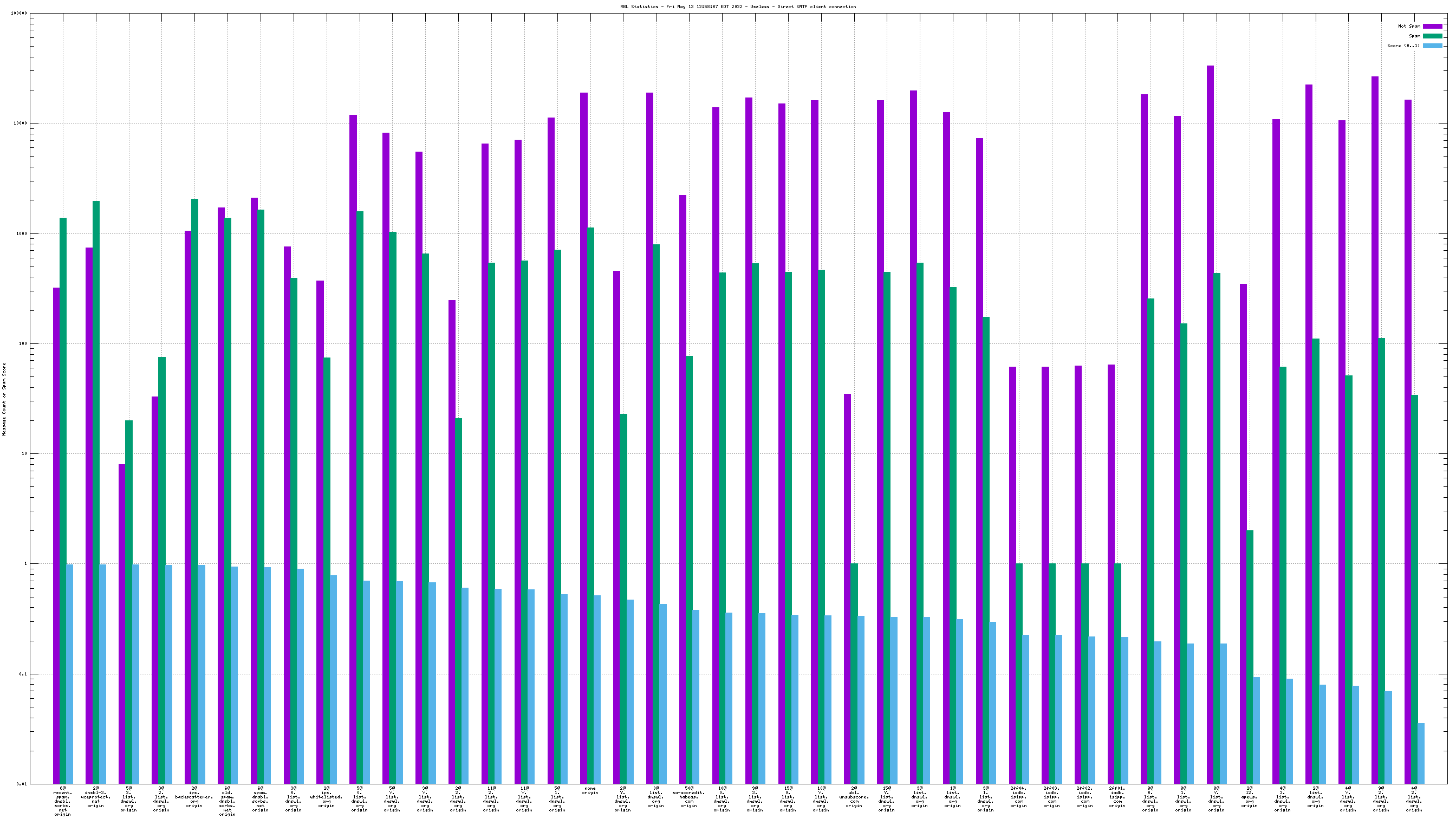This screenshot has width=1456, height=819.
Task: Click the 0.01 y-axis tick label
Action: point(22,784)
